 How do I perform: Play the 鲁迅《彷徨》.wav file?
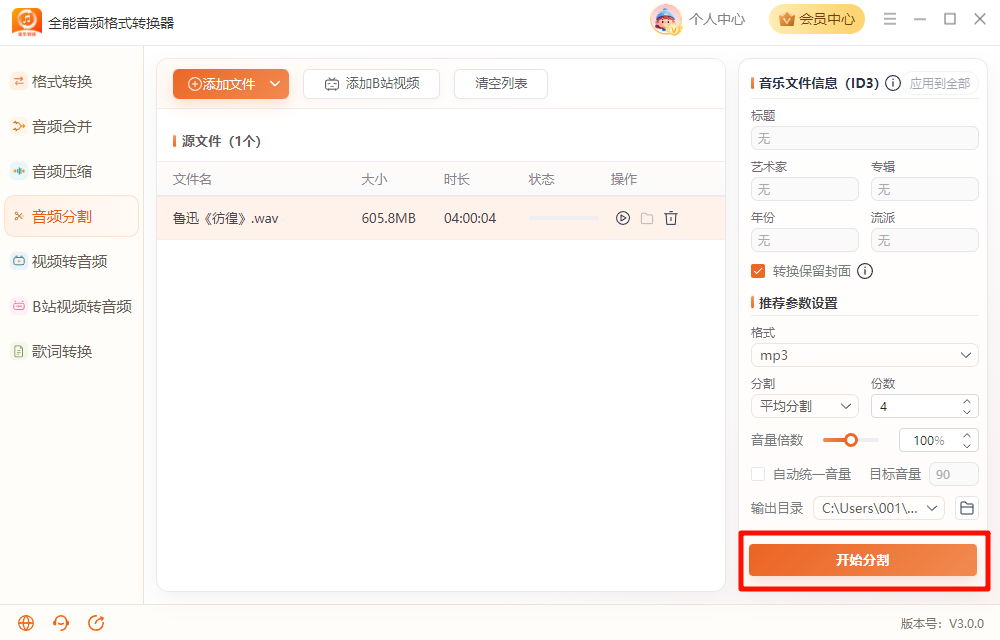(x=622, y=218)
